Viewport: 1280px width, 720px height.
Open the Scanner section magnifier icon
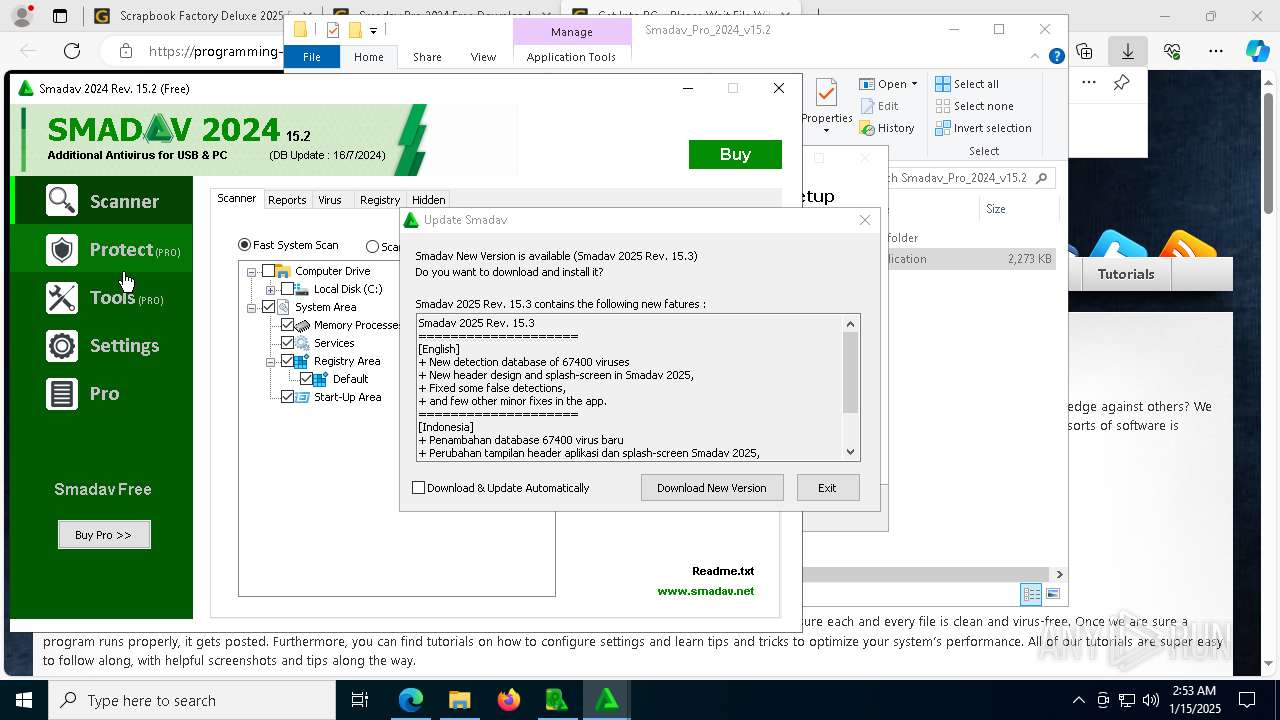click(x=62, y=201)
